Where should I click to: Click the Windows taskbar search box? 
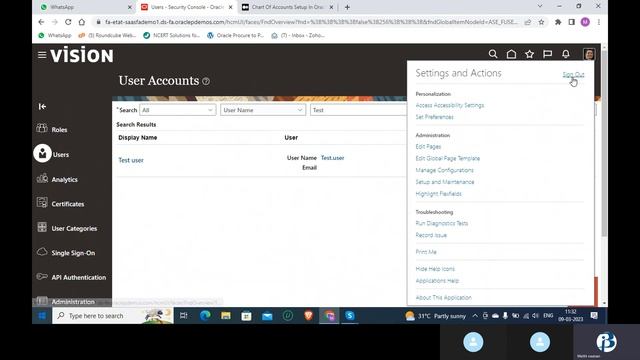click(113, 316)
